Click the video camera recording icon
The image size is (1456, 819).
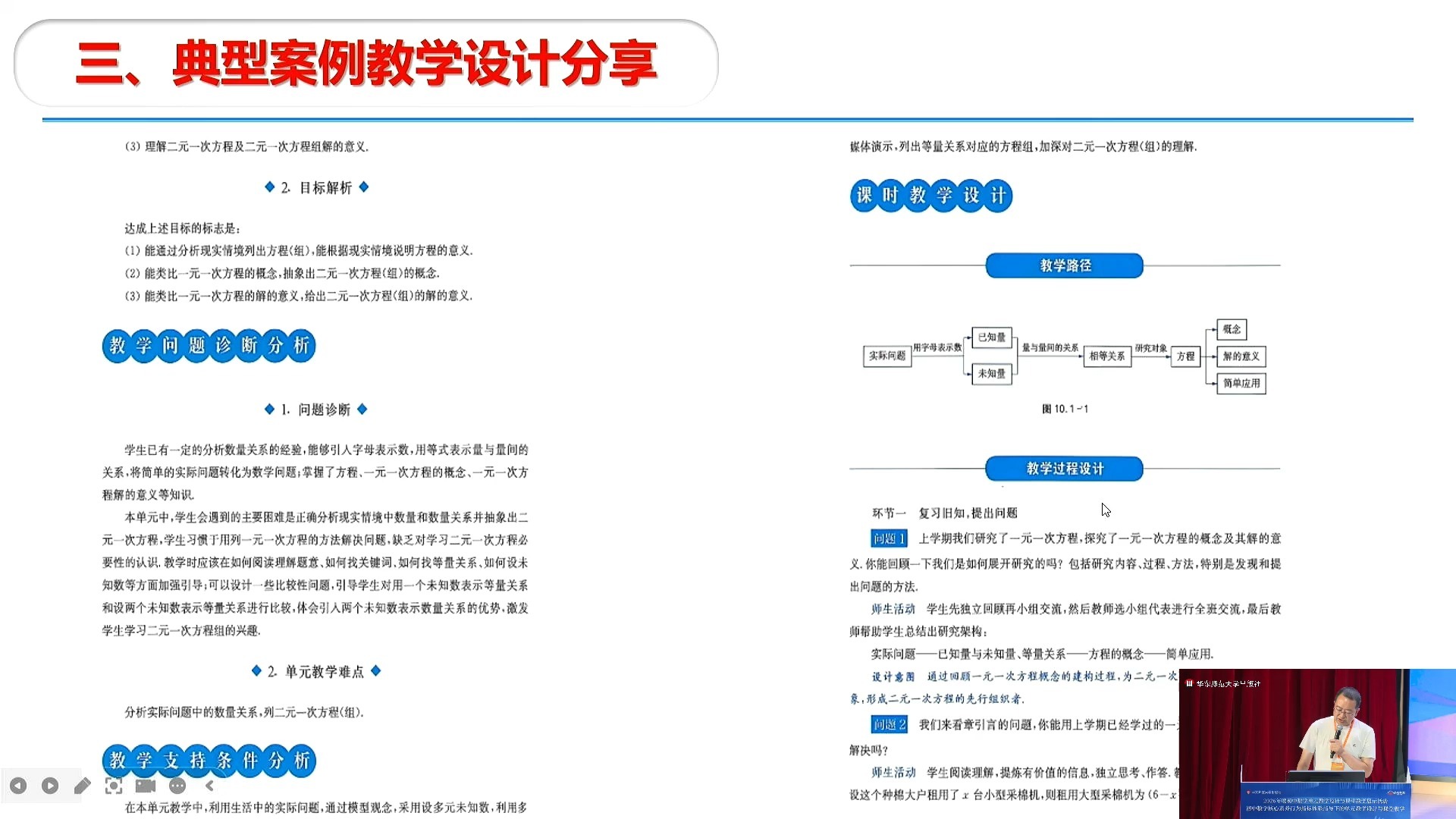tap(146, 786)
